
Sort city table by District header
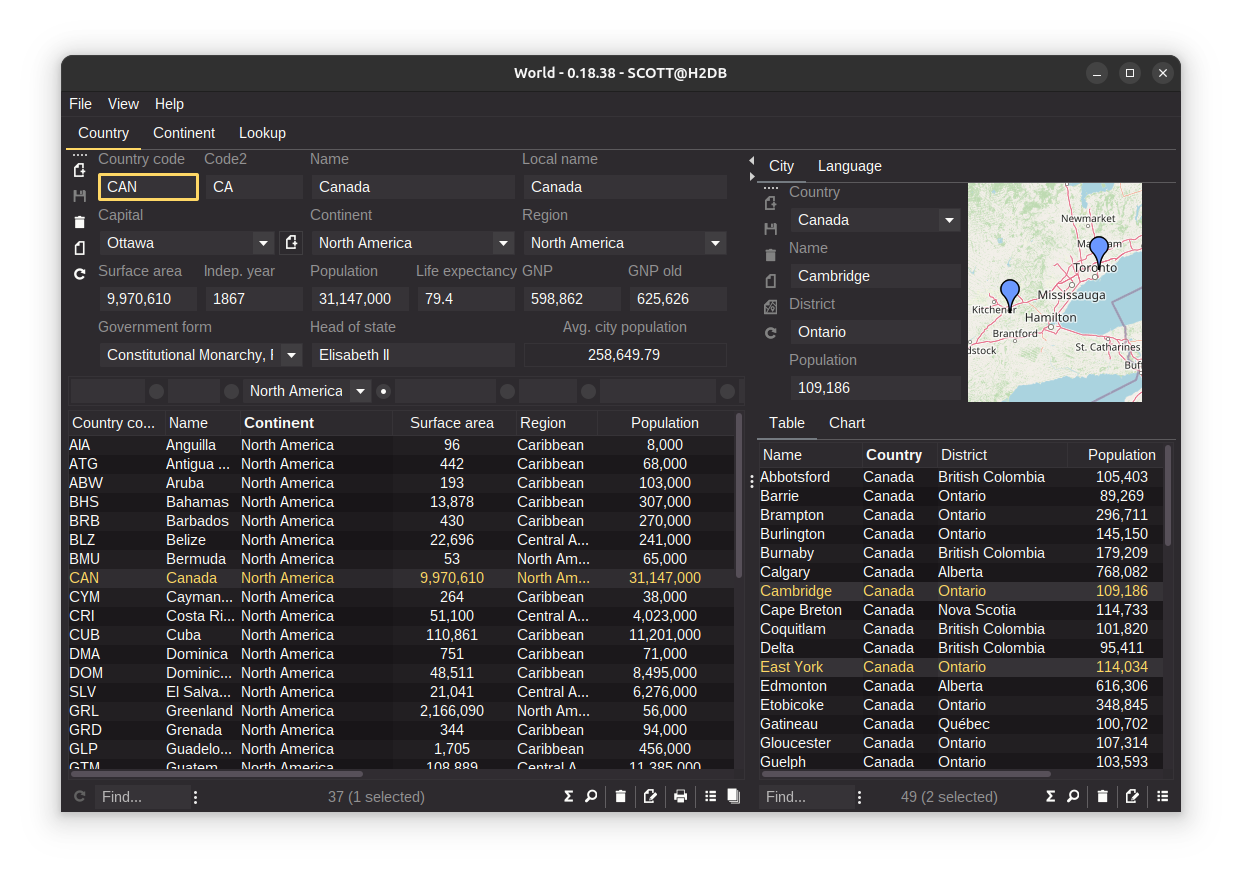pos(1000,455)
